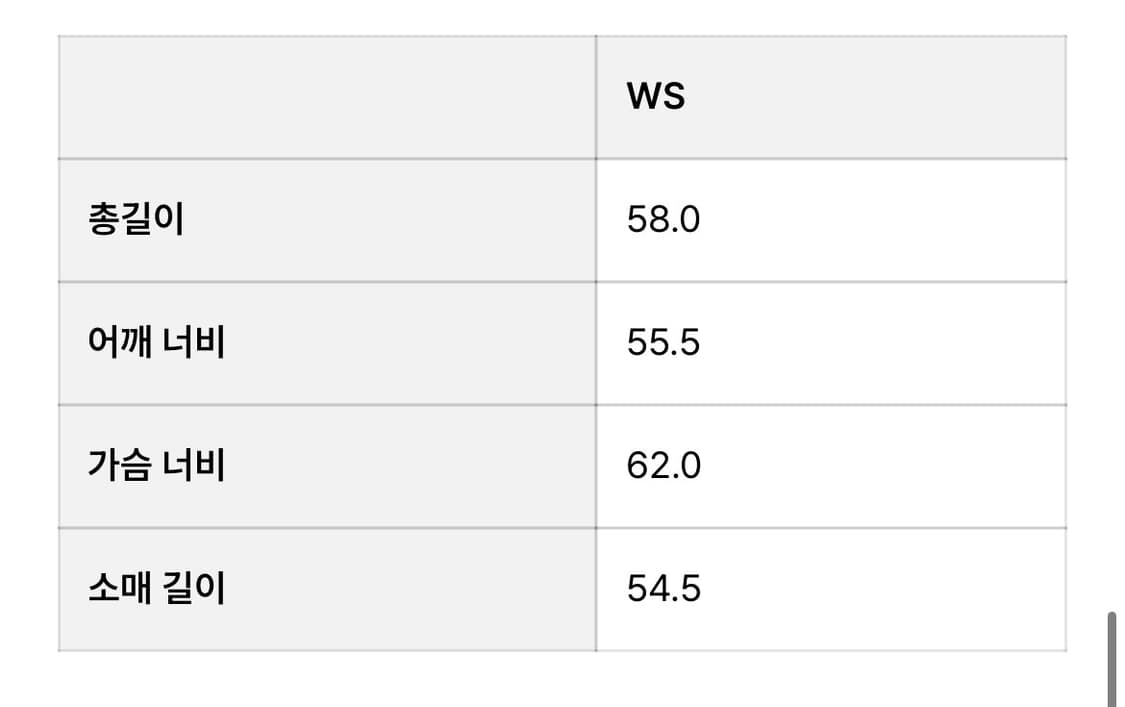This screenshot has height=707, width=1125.
Task: Click 너비 in the 어깨 row
Action: 194,343
